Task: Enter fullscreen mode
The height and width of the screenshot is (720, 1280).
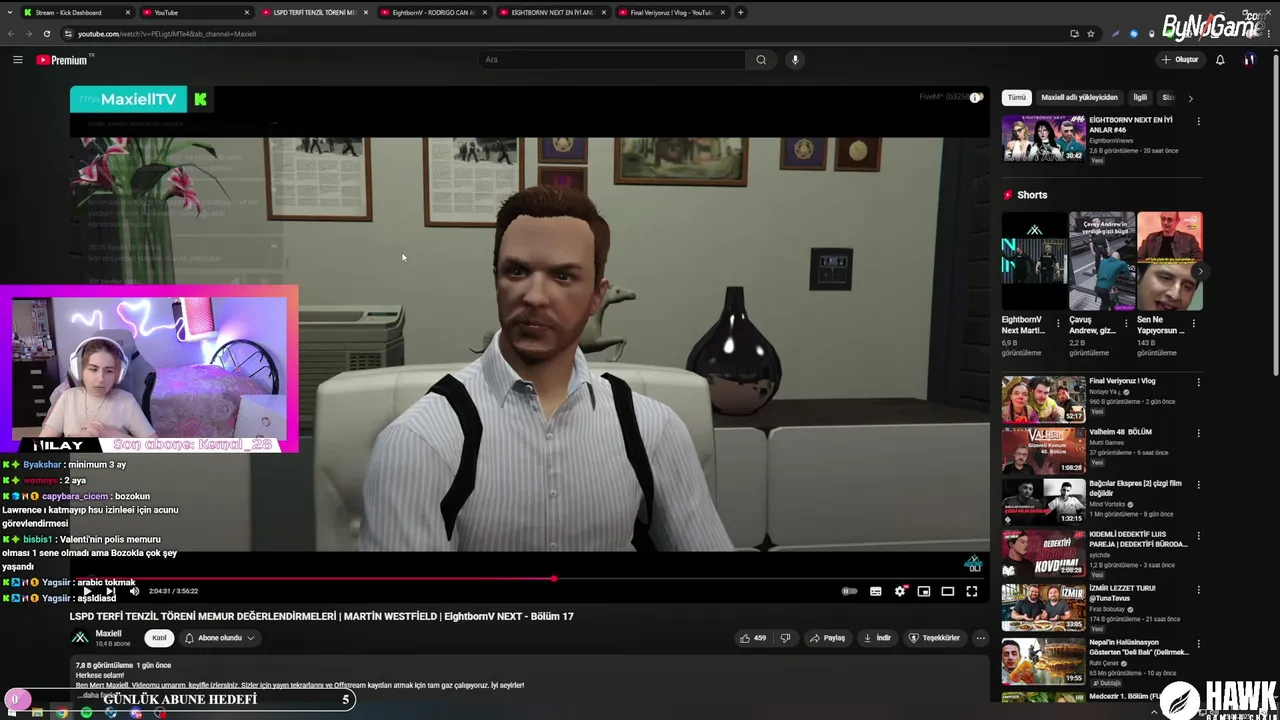Action: pos(972,591)
